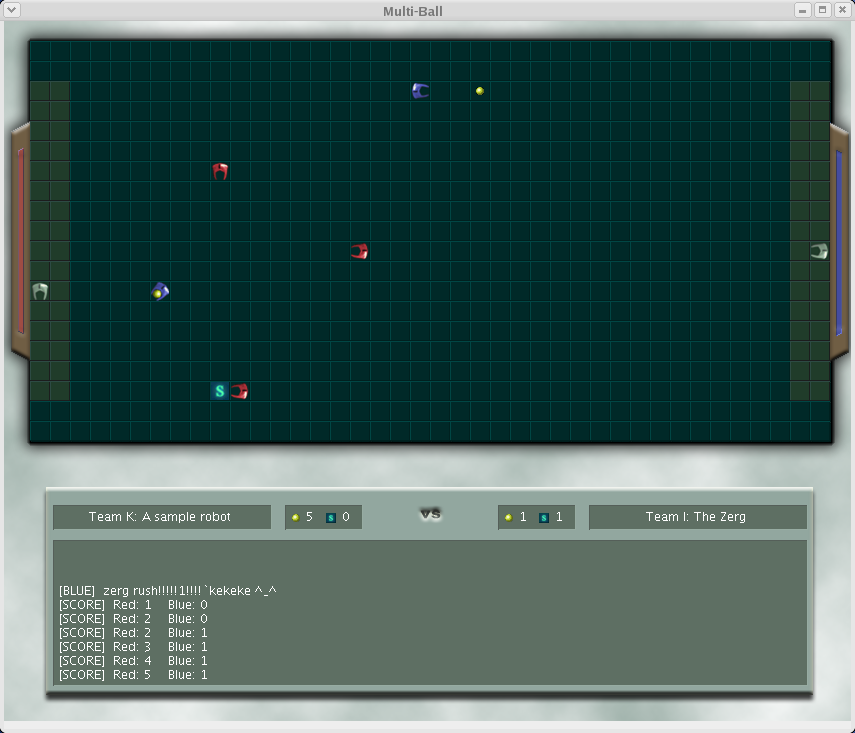Click the blue robot carrying the ball
The width and height of the screenshot is (855, 733).
pos(160,291)
